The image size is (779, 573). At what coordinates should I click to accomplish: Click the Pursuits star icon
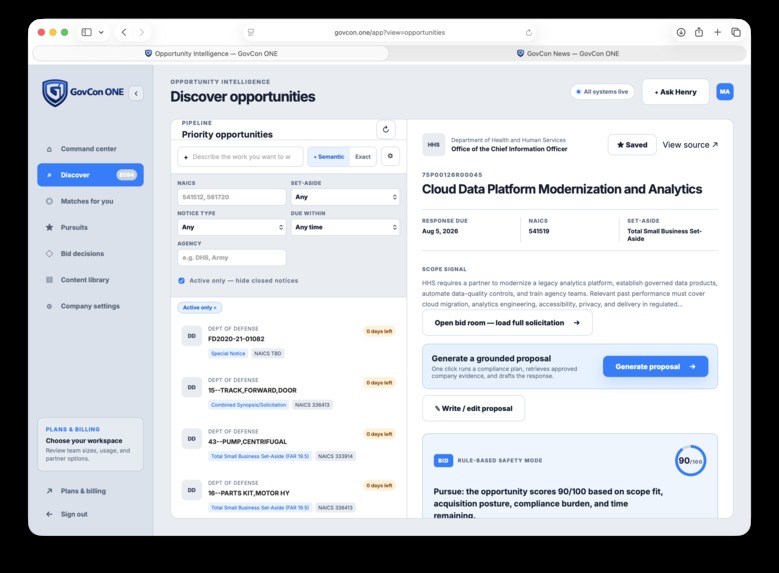point(49,227)
